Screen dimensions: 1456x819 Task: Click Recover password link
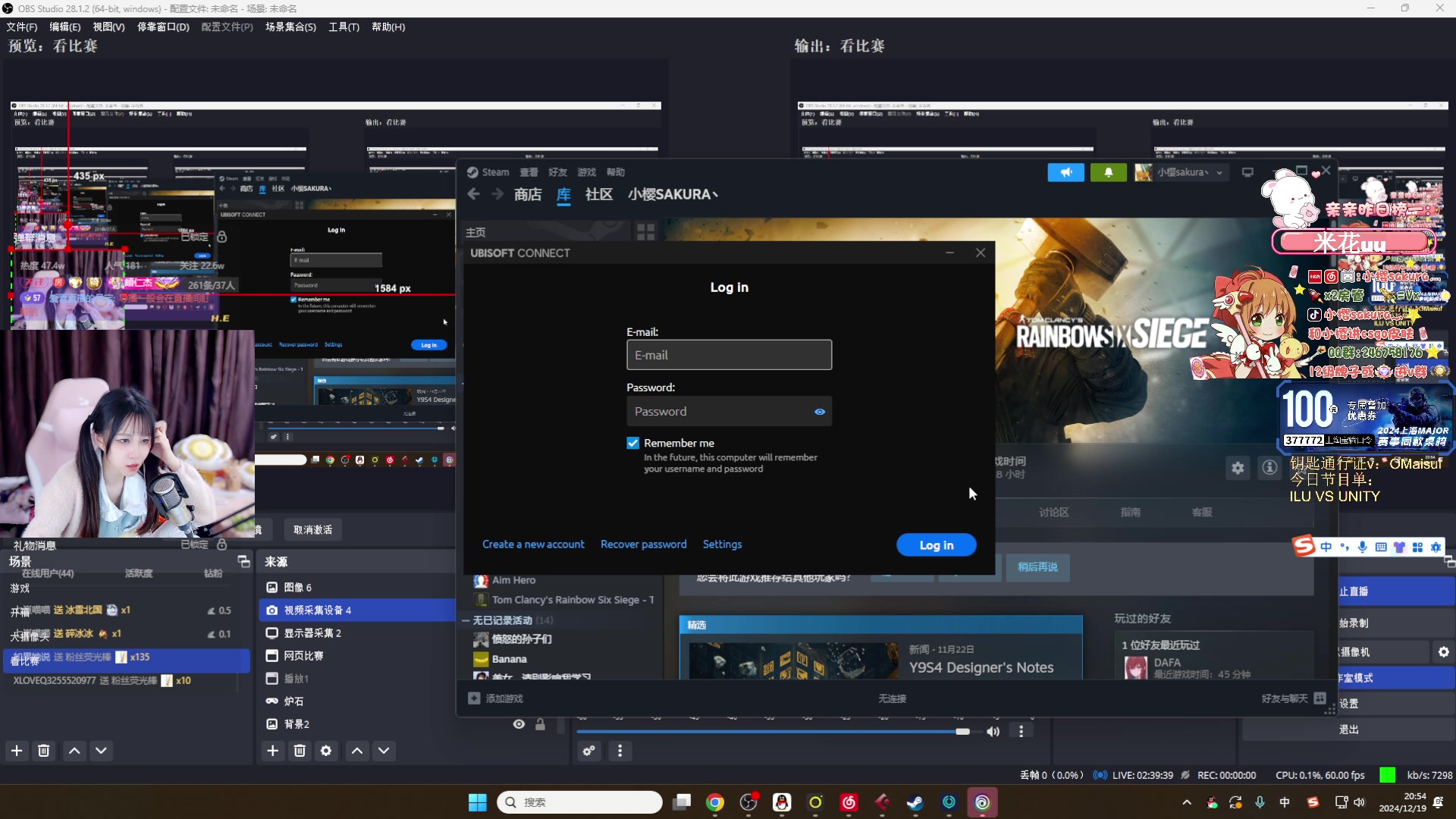pyautogui.click(x=644, y=544)
